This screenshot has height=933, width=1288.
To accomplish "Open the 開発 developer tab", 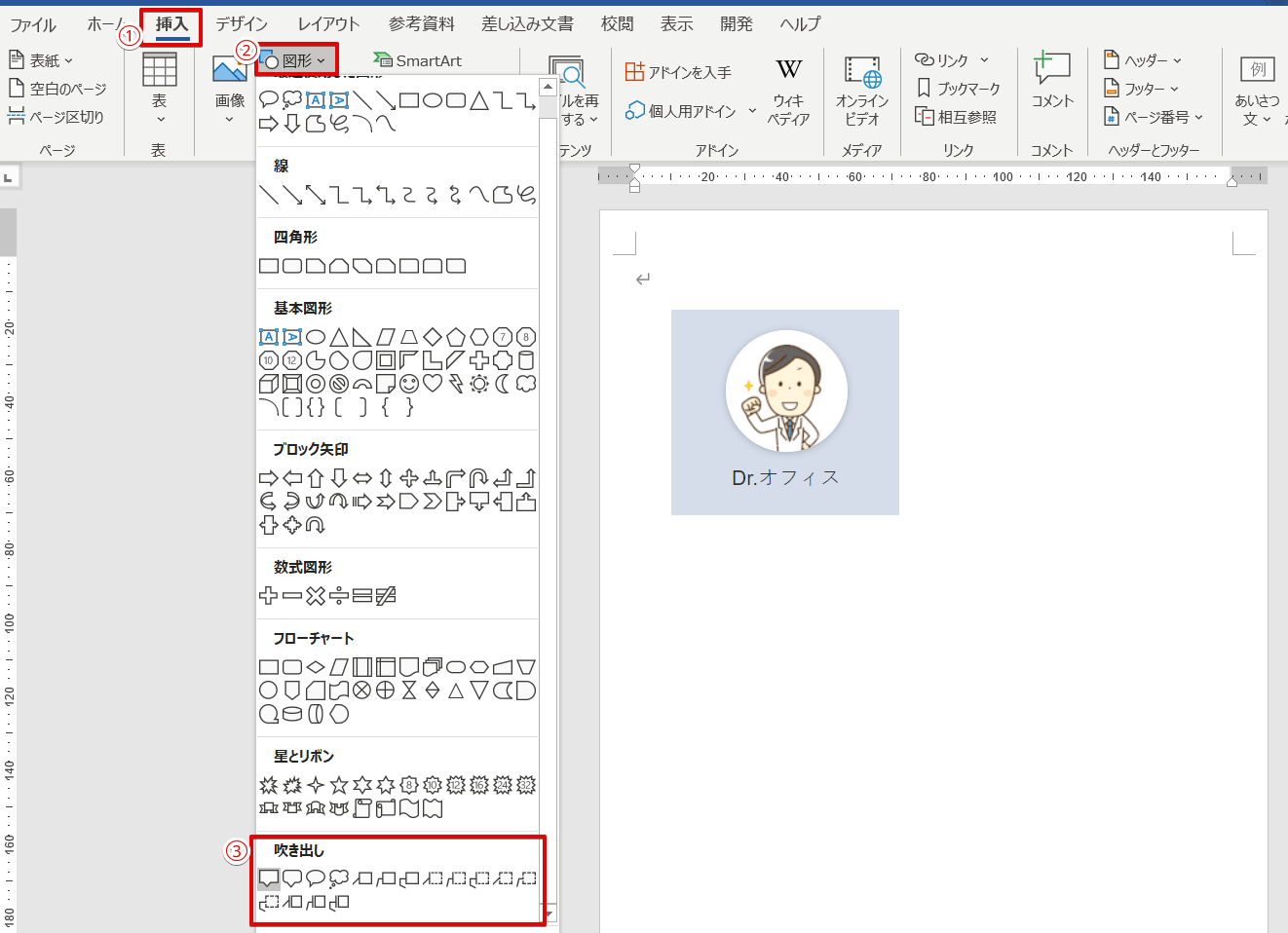I will pos(737,24).
